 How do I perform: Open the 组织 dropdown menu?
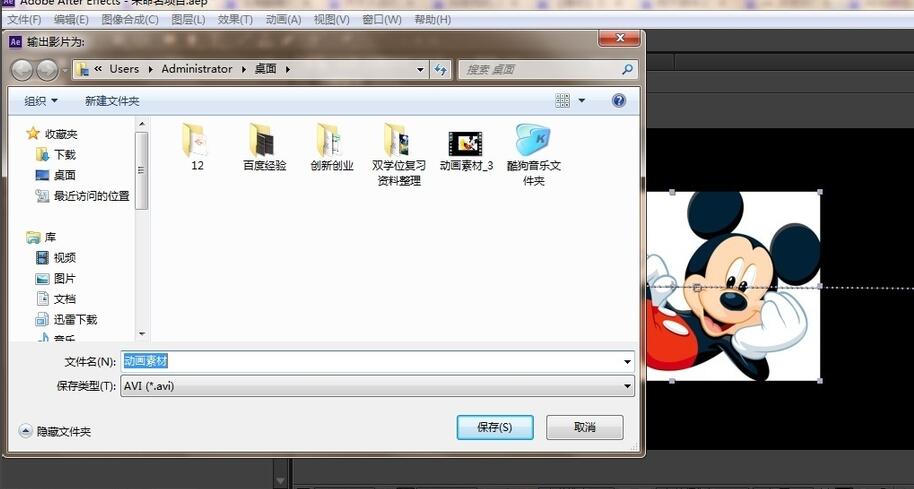click(41, 101)
